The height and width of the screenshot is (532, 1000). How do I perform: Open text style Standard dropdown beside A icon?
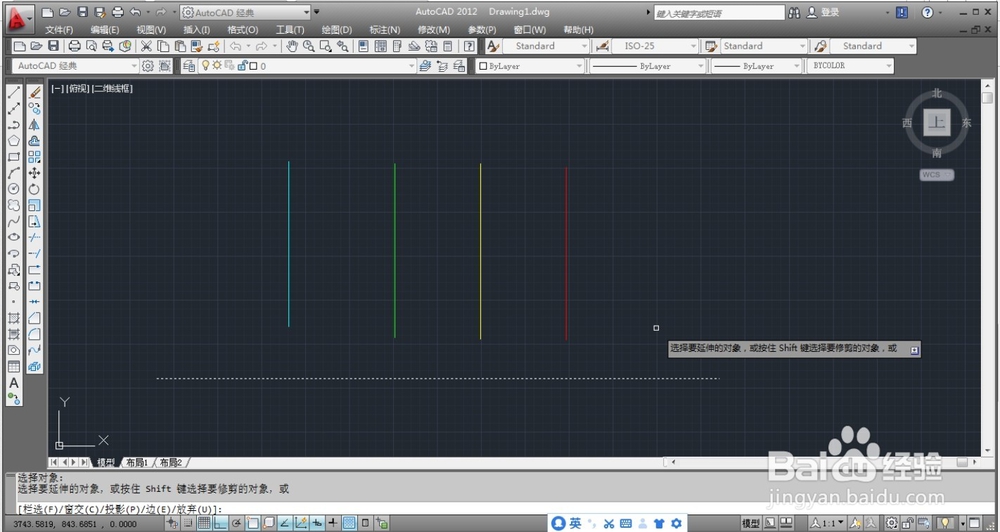pyautogui.click(x=584, y=46)
